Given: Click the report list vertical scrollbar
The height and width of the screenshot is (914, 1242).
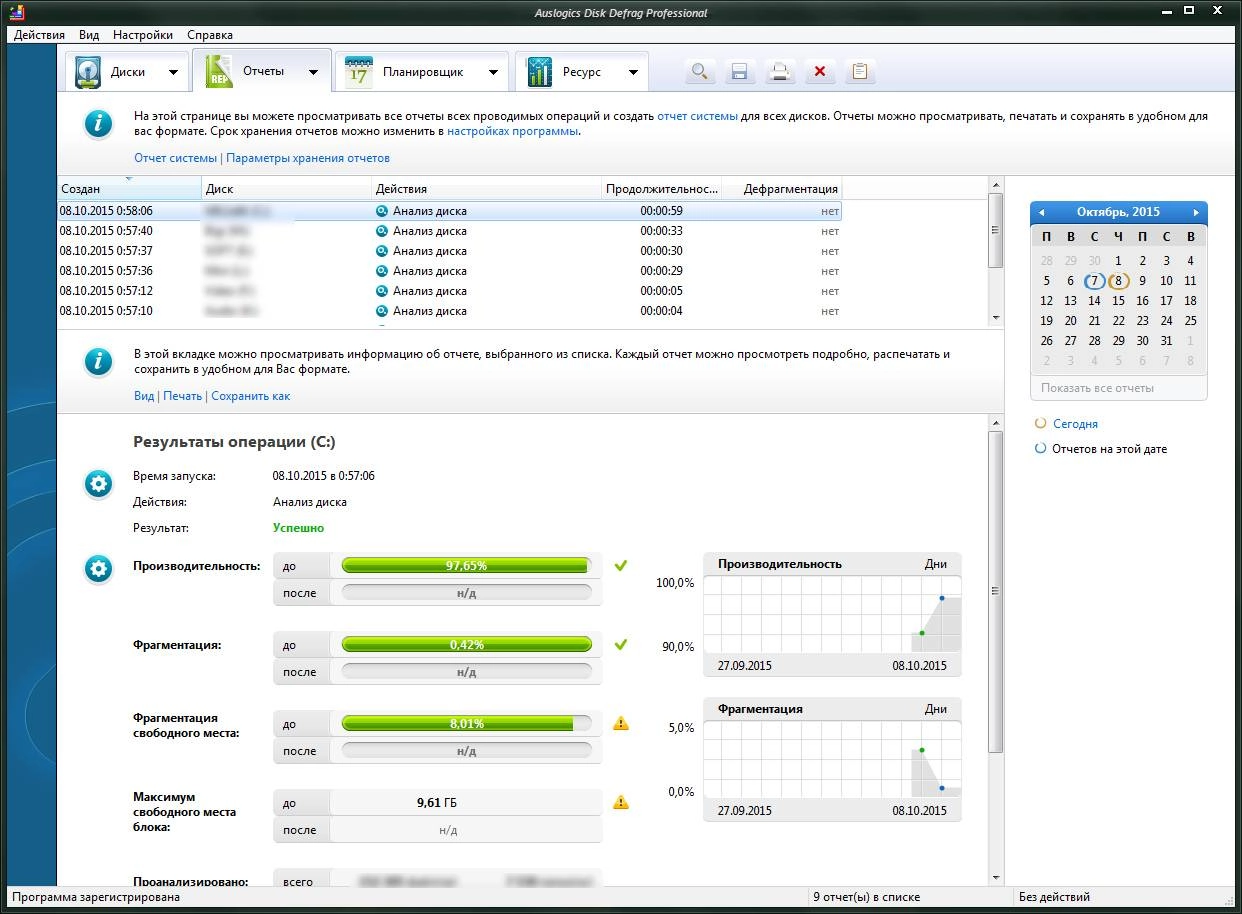Looking at the screenshot, I should pos(995,251).
